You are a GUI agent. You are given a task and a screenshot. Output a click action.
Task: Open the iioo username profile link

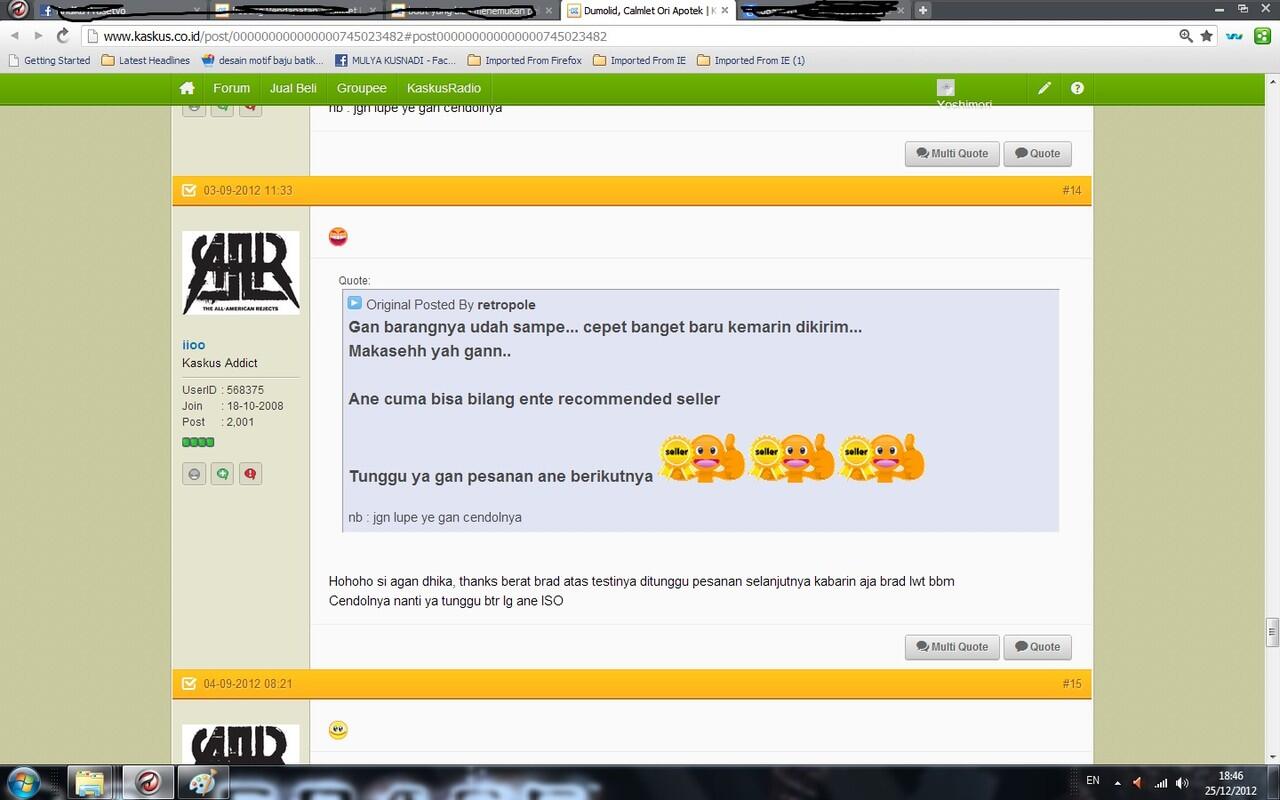click(193, 345)
